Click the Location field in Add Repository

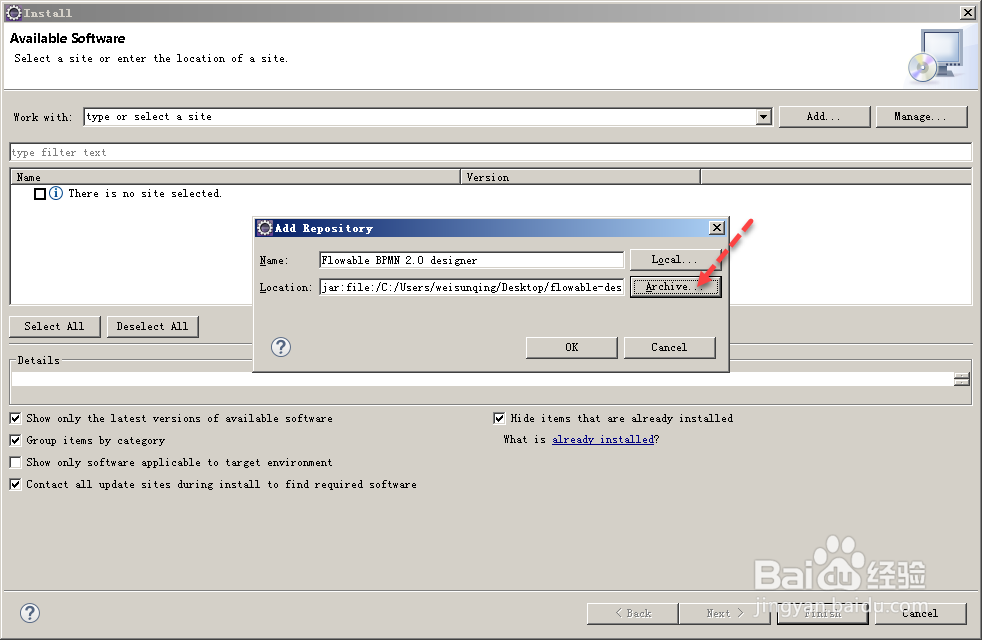pos(472,287)
